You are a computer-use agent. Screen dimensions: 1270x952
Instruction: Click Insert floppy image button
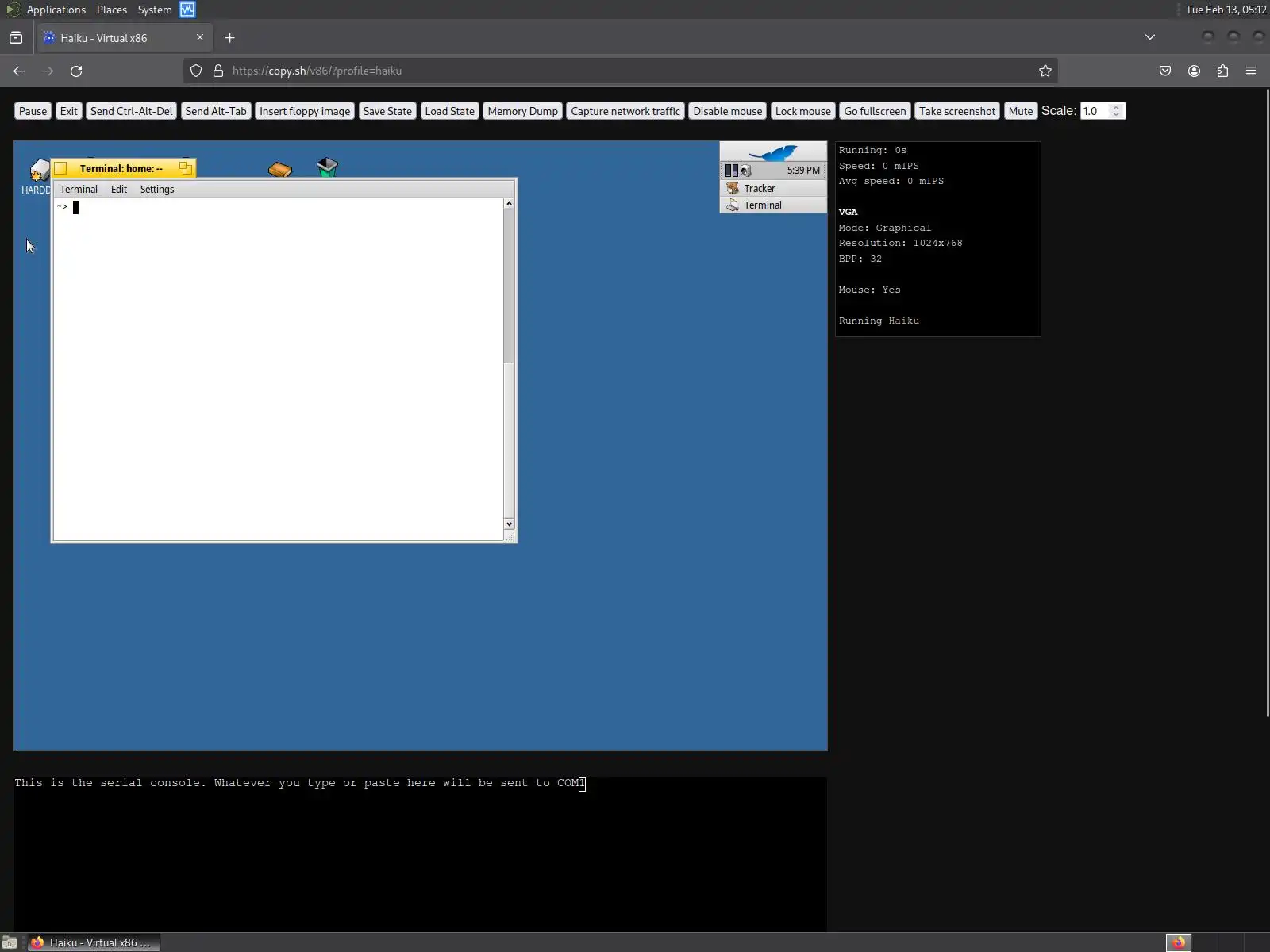[x=305, y=111]
